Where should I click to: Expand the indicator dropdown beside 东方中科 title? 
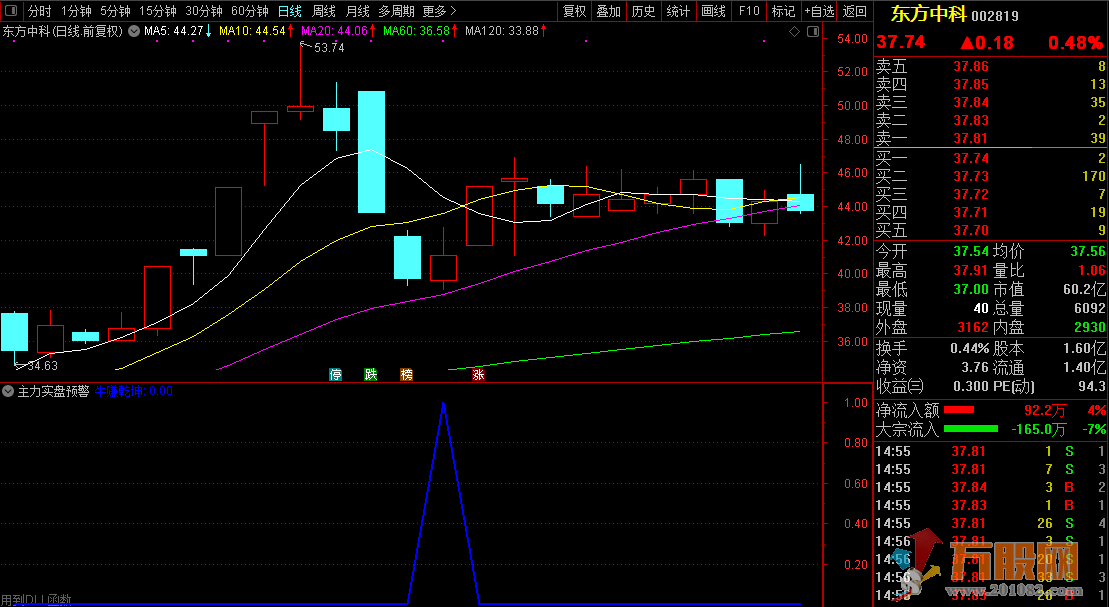134,31
